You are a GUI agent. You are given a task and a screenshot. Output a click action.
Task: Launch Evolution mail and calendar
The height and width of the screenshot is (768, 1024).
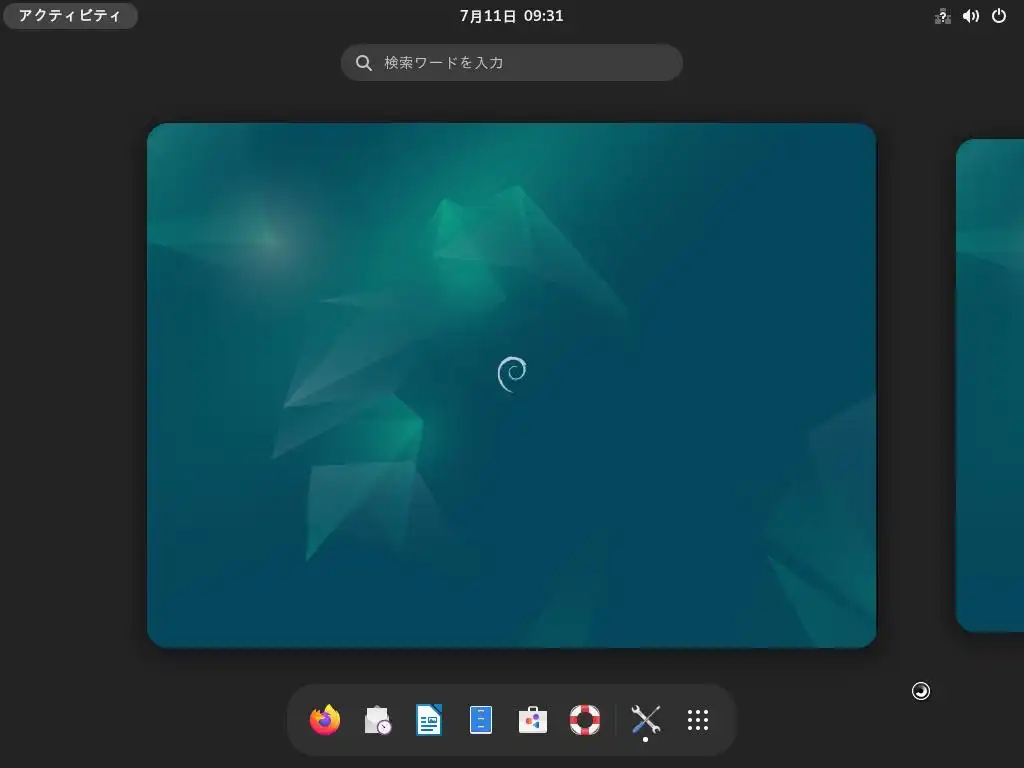(377, 720)
